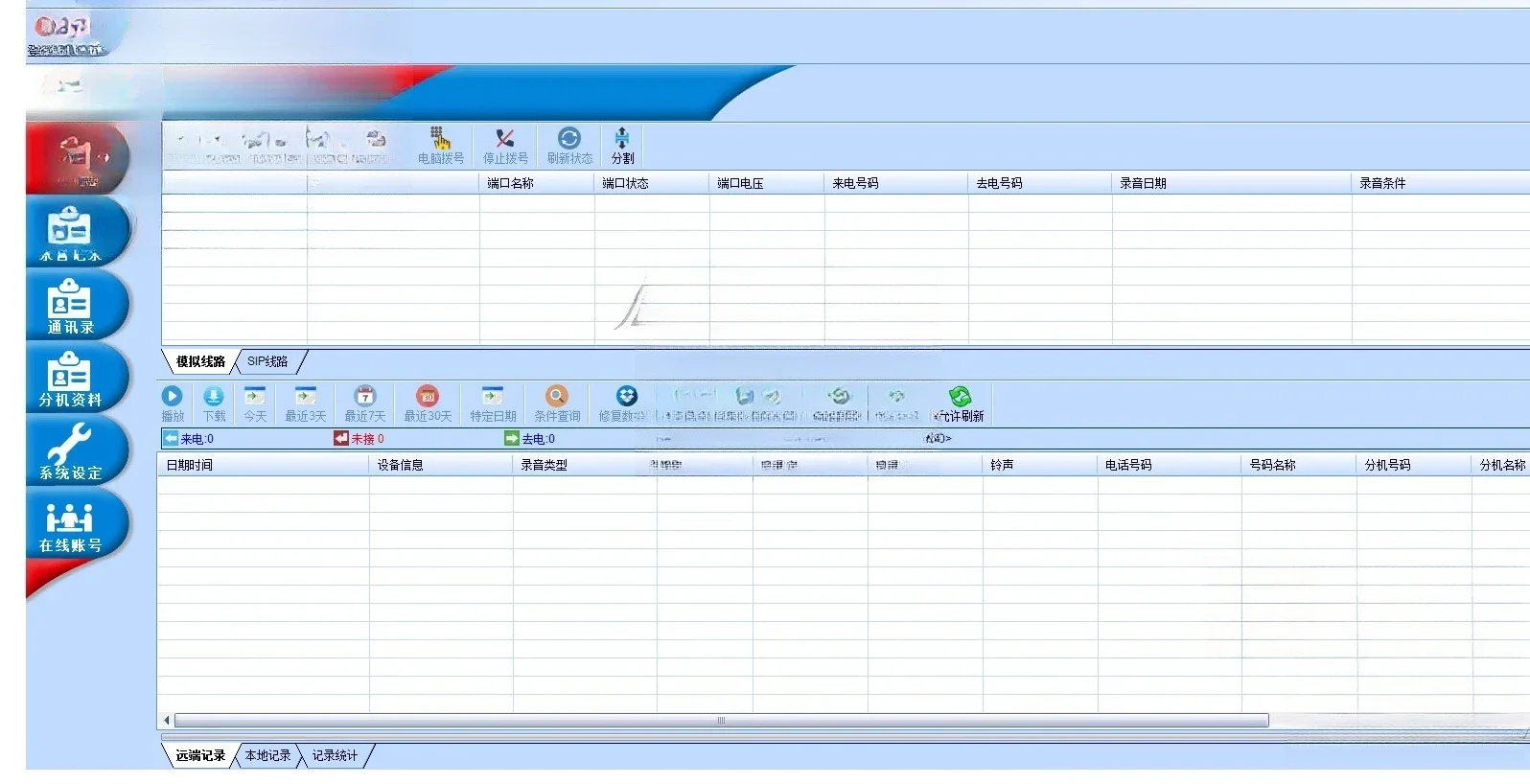
Task: Open the 记录统计 tab
Action: tap(335, 755)
